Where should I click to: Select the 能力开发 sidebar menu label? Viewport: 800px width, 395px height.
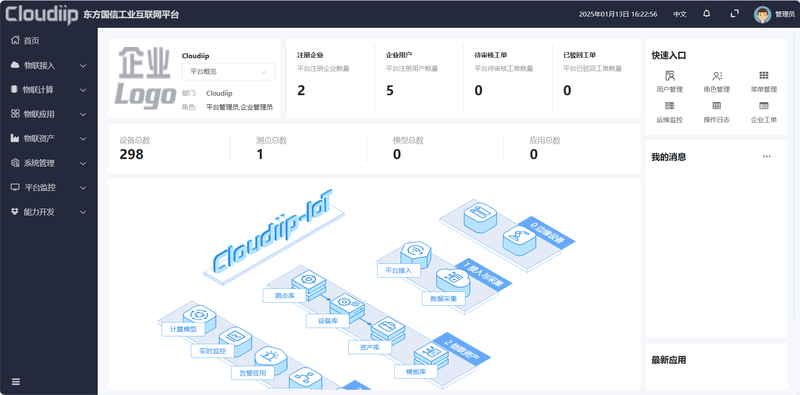click(39, 212)
